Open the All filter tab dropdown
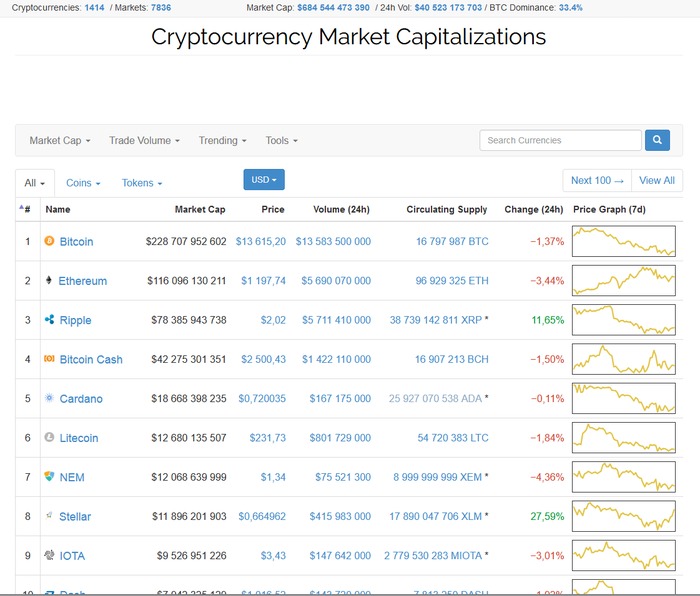700x596 pixels. point(35,183)
